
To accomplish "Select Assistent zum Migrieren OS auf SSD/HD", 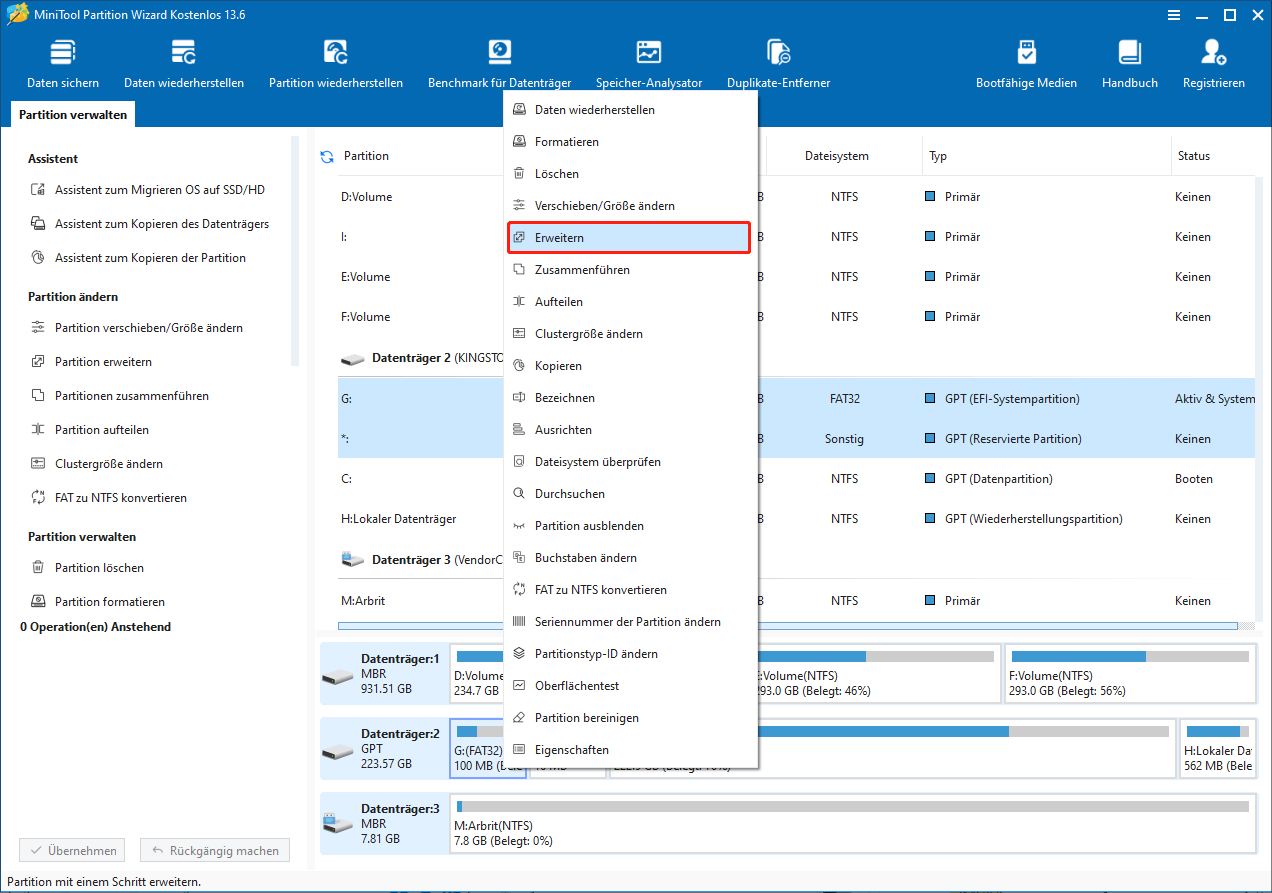I will pyautogui.click(x=147, y=190).
